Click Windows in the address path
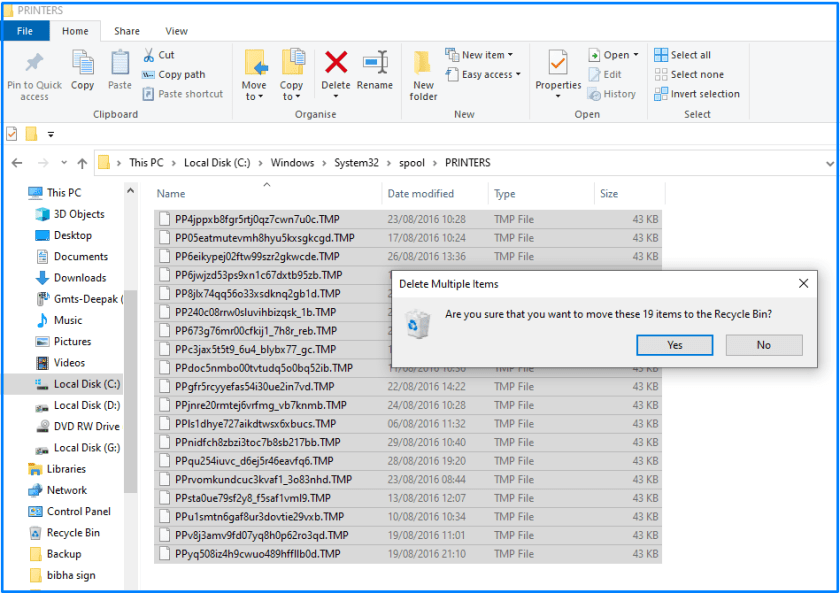 pos(292,163)
